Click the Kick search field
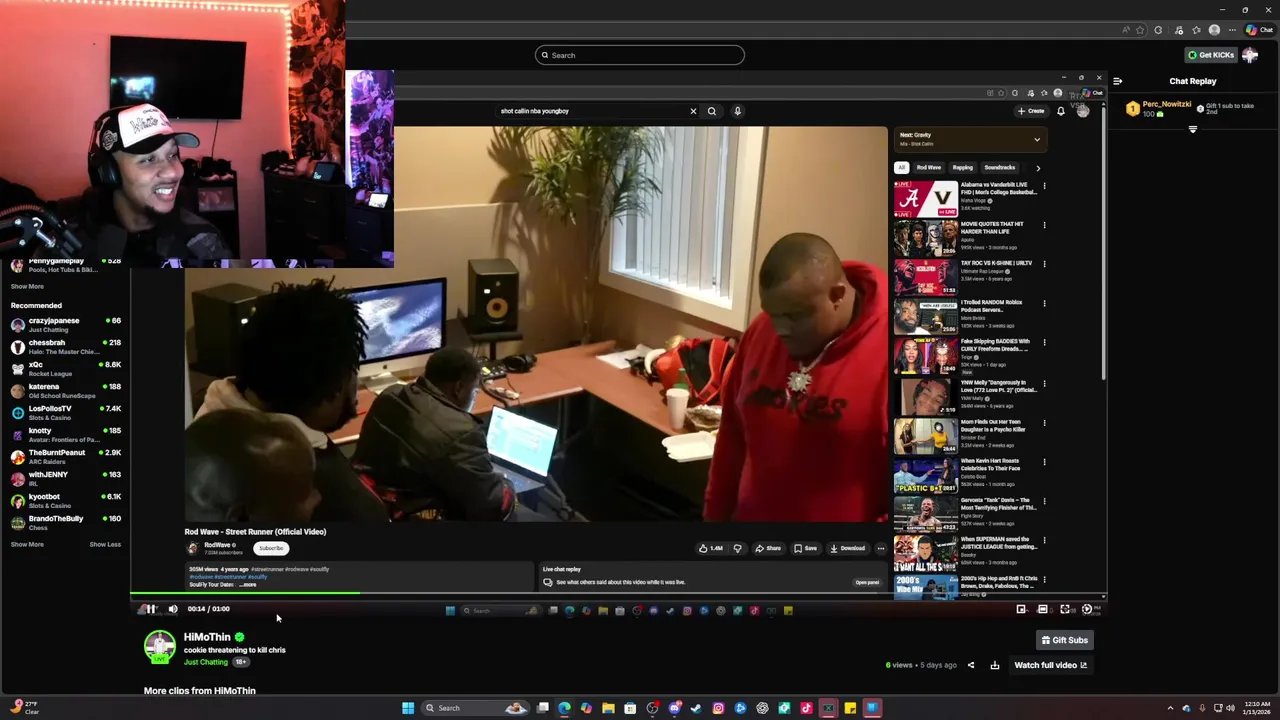1280x720 pixels. (x=640, y=55)
